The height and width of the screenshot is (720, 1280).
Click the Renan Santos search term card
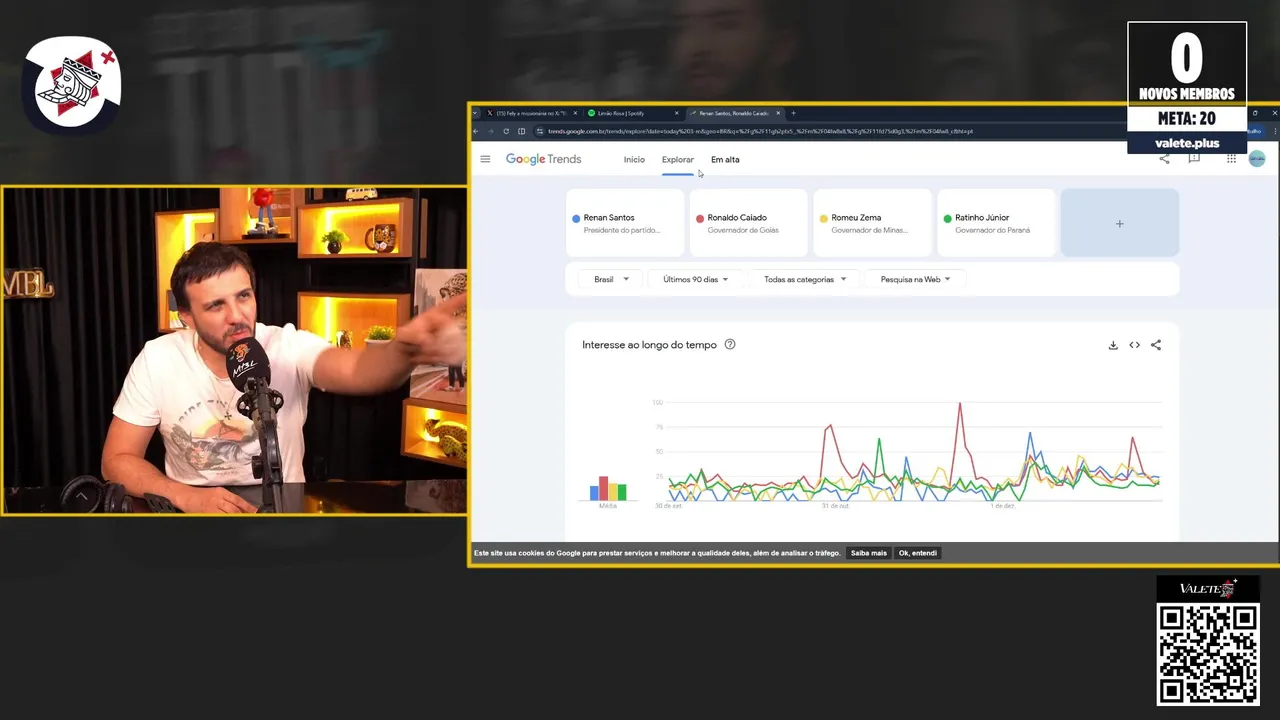click(x=625, y=223)
